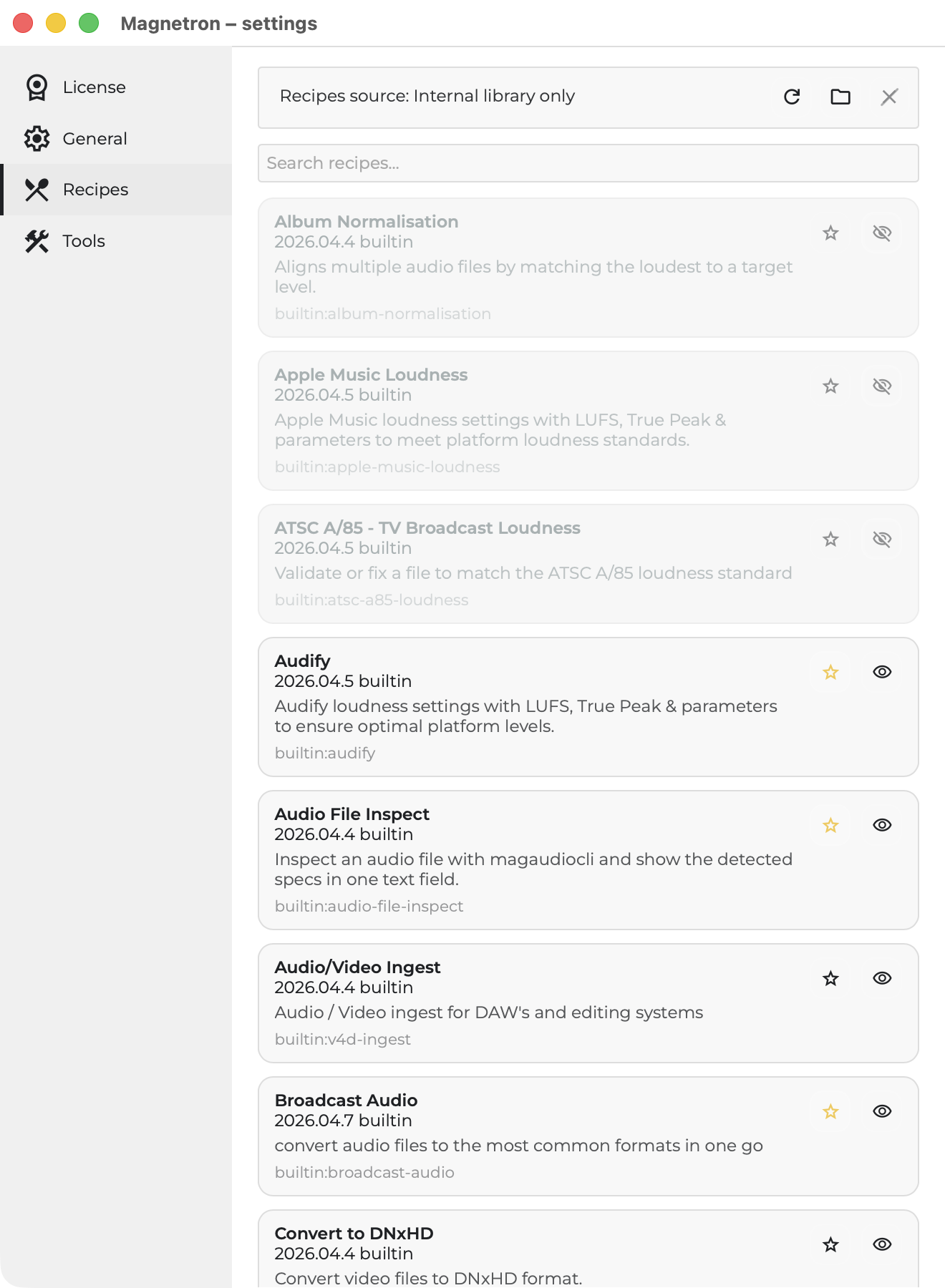Unstar the Broadcast Audio recipe

(830, 1112)
